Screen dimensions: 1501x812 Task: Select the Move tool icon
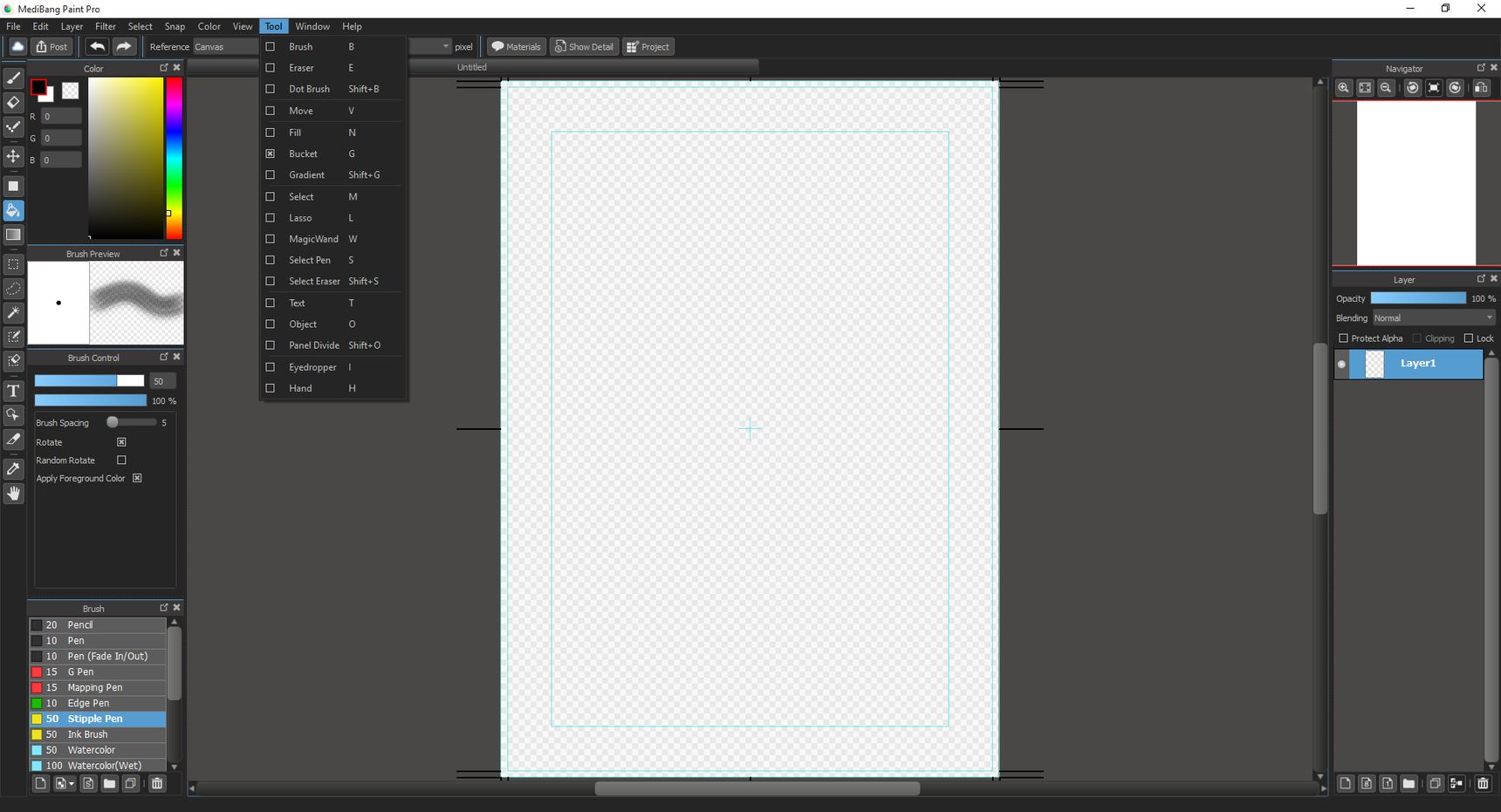[x=13, y=156]
